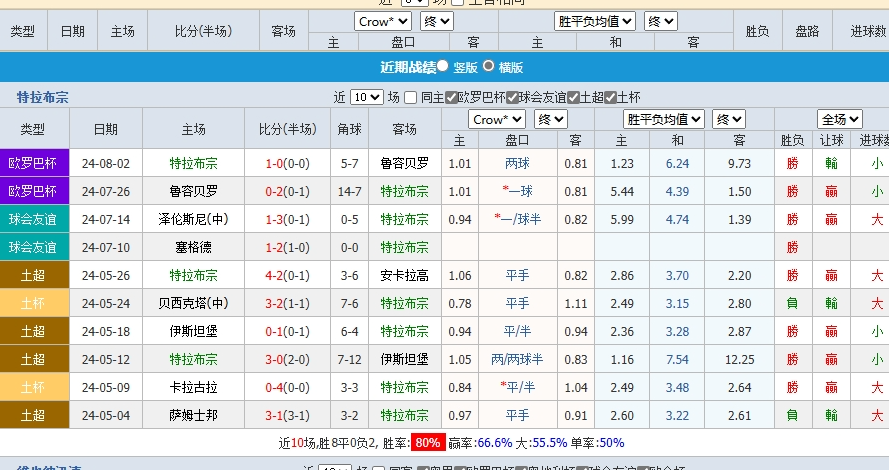889x470 pixels.
Task: Click purple 欧罗巴杯 label on 24-07-26 row
Action: [x=33, y=191]
